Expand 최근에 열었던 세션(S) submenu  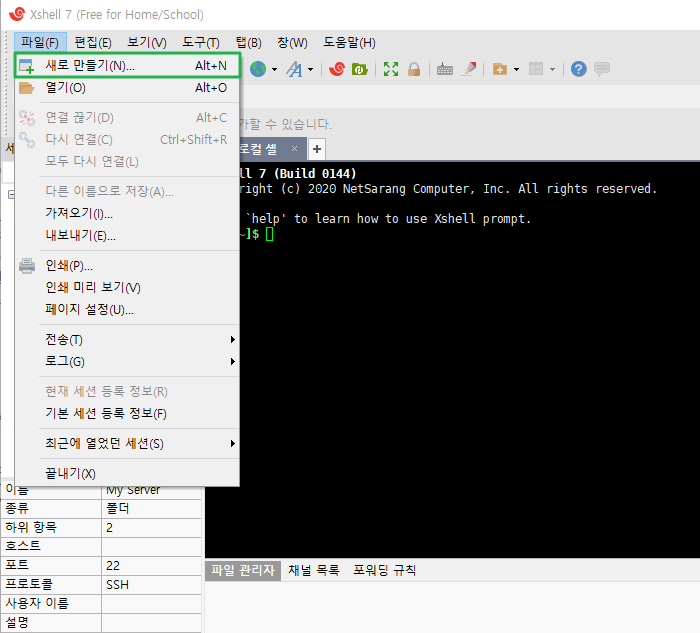tap(128, 444)
